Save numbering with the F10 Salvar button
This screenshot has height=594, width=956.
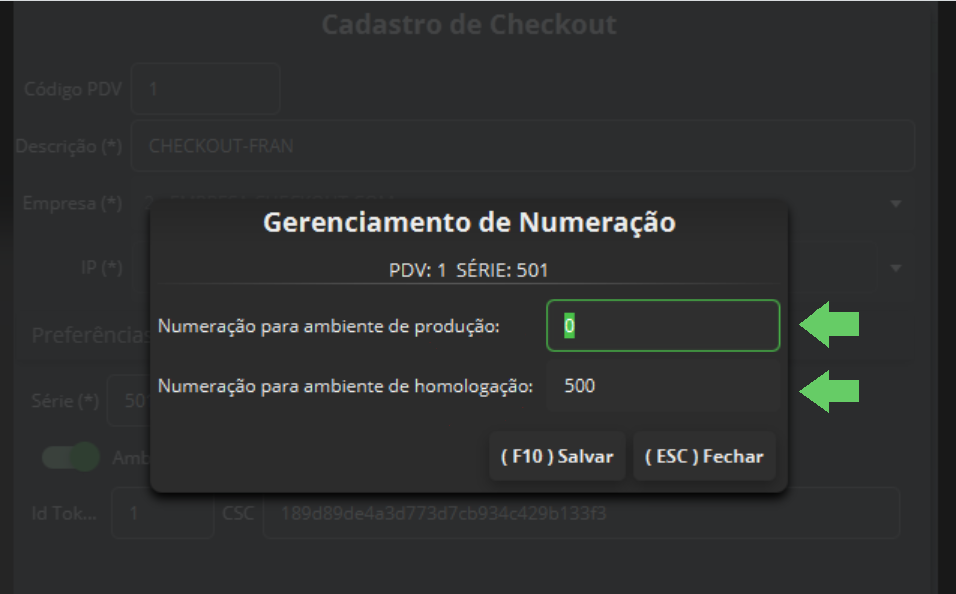[x=557, y=456]
